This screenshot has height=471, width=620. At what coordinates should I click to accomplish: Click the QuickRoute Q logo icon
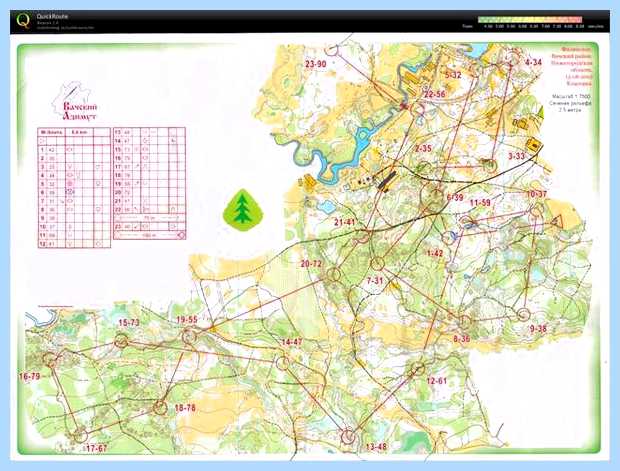23,21
